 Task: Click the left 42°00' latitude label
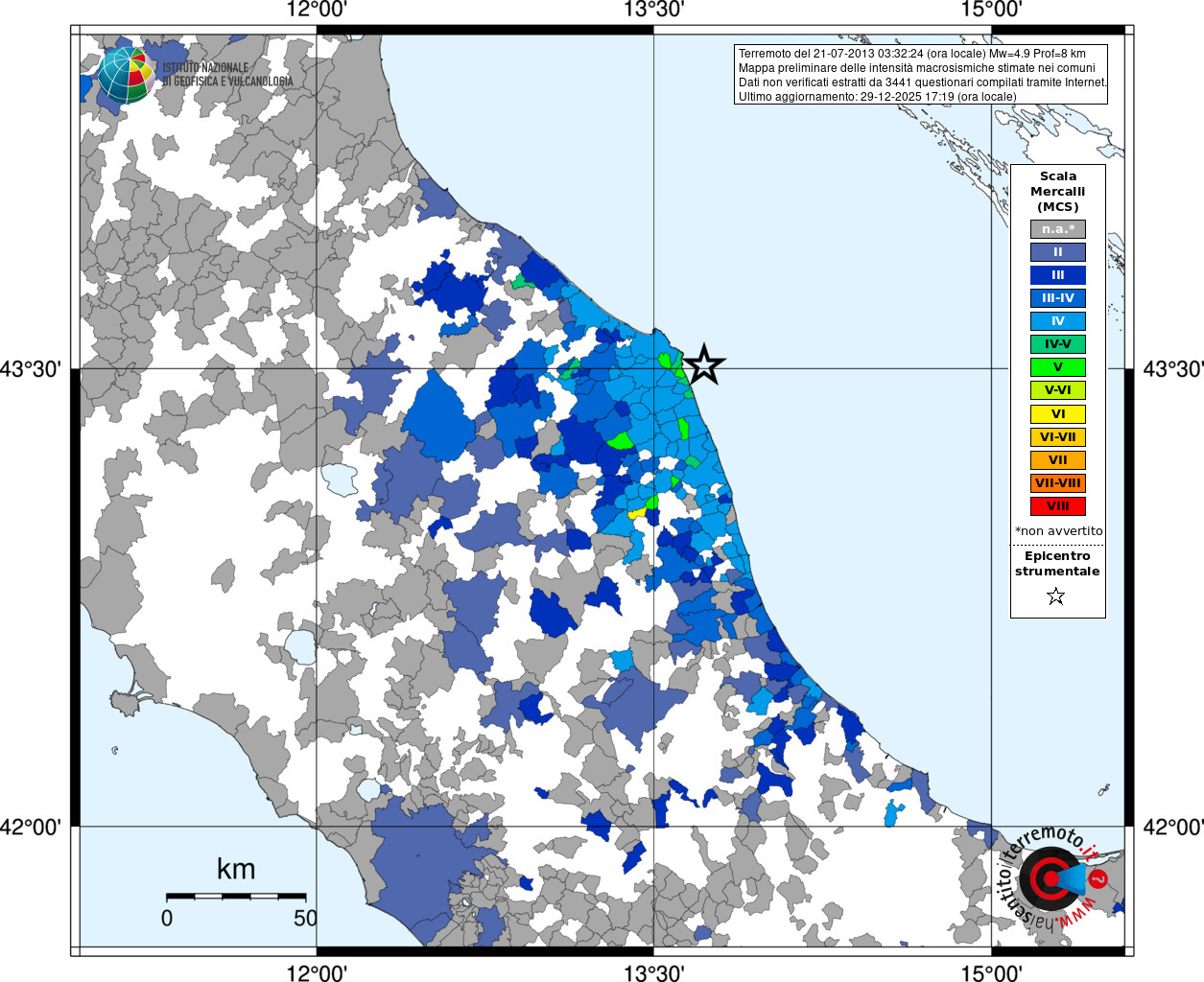[31, 827]
